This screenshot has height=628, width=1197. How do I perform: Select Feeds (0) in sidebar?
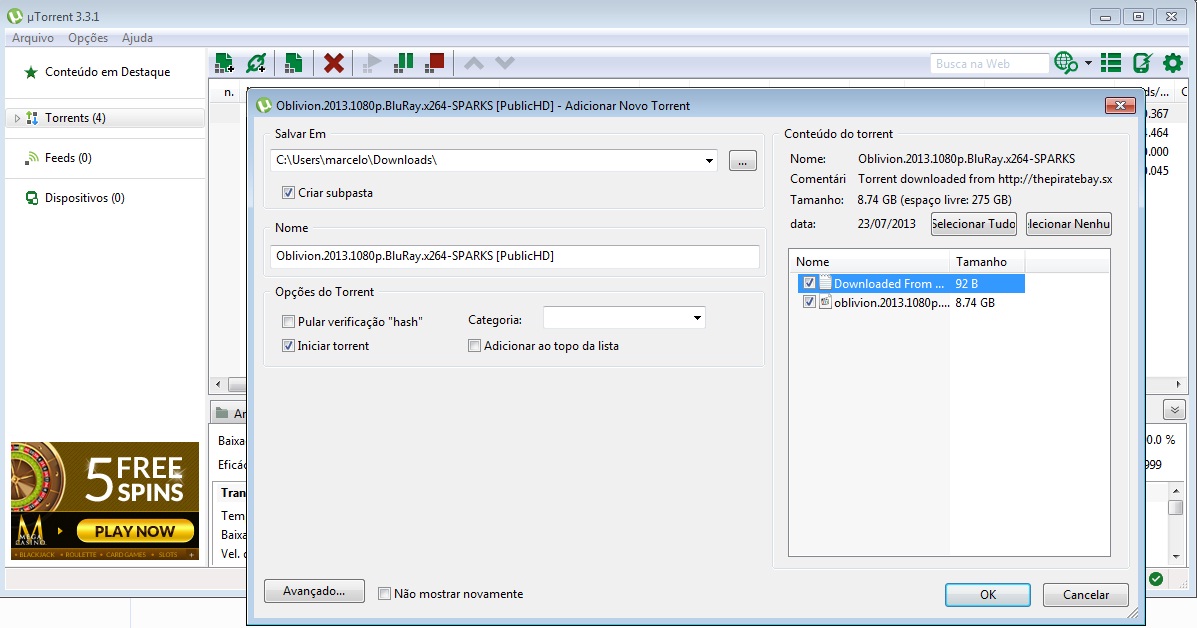[68, 158]
